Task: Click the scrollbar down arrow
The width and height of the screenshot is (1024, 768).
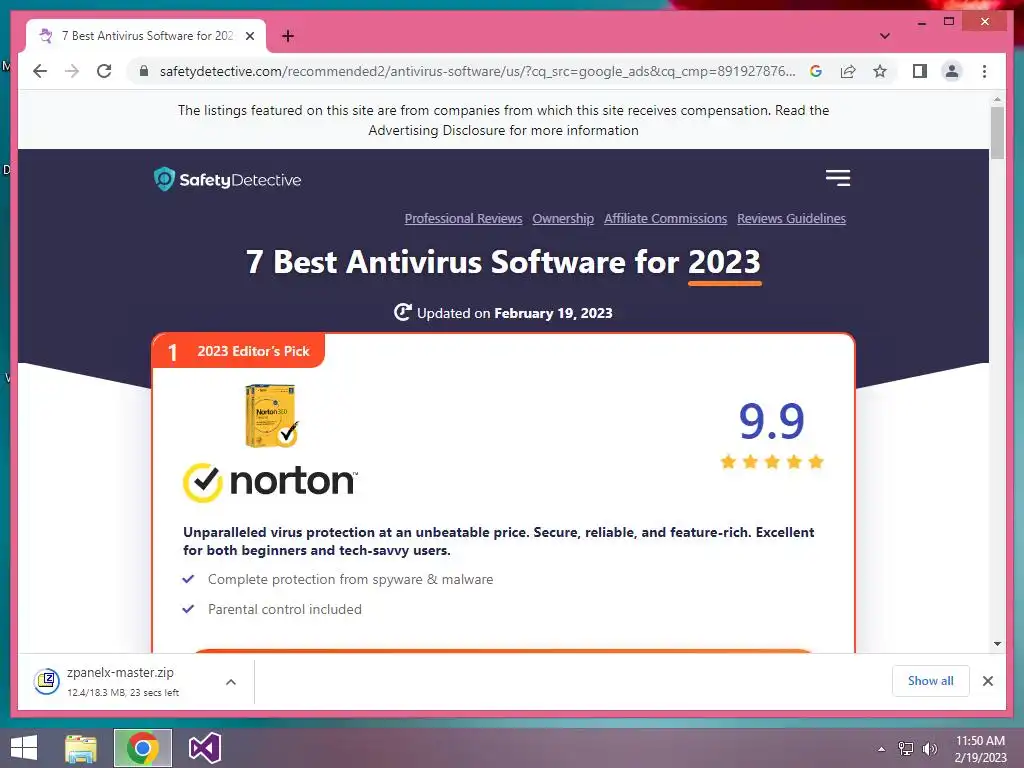Action: click(x=997, y=644)
